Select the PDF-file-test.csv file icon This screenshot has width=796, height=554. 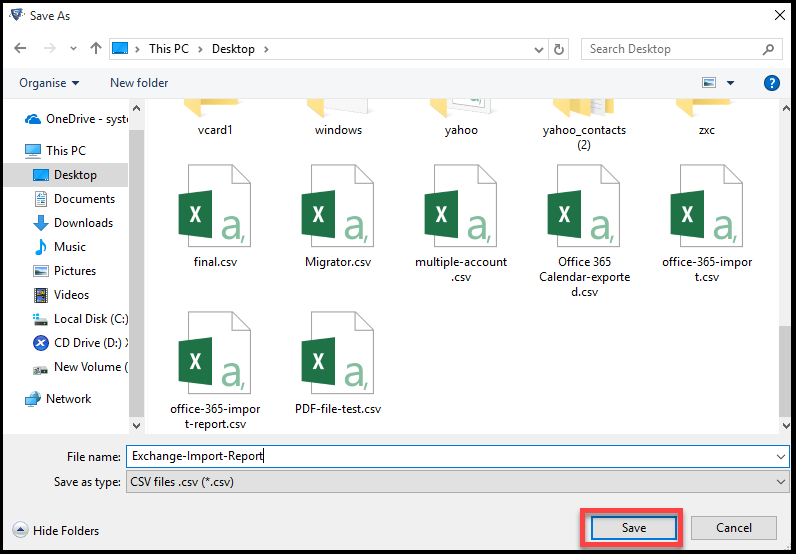[x=338, y=353]
